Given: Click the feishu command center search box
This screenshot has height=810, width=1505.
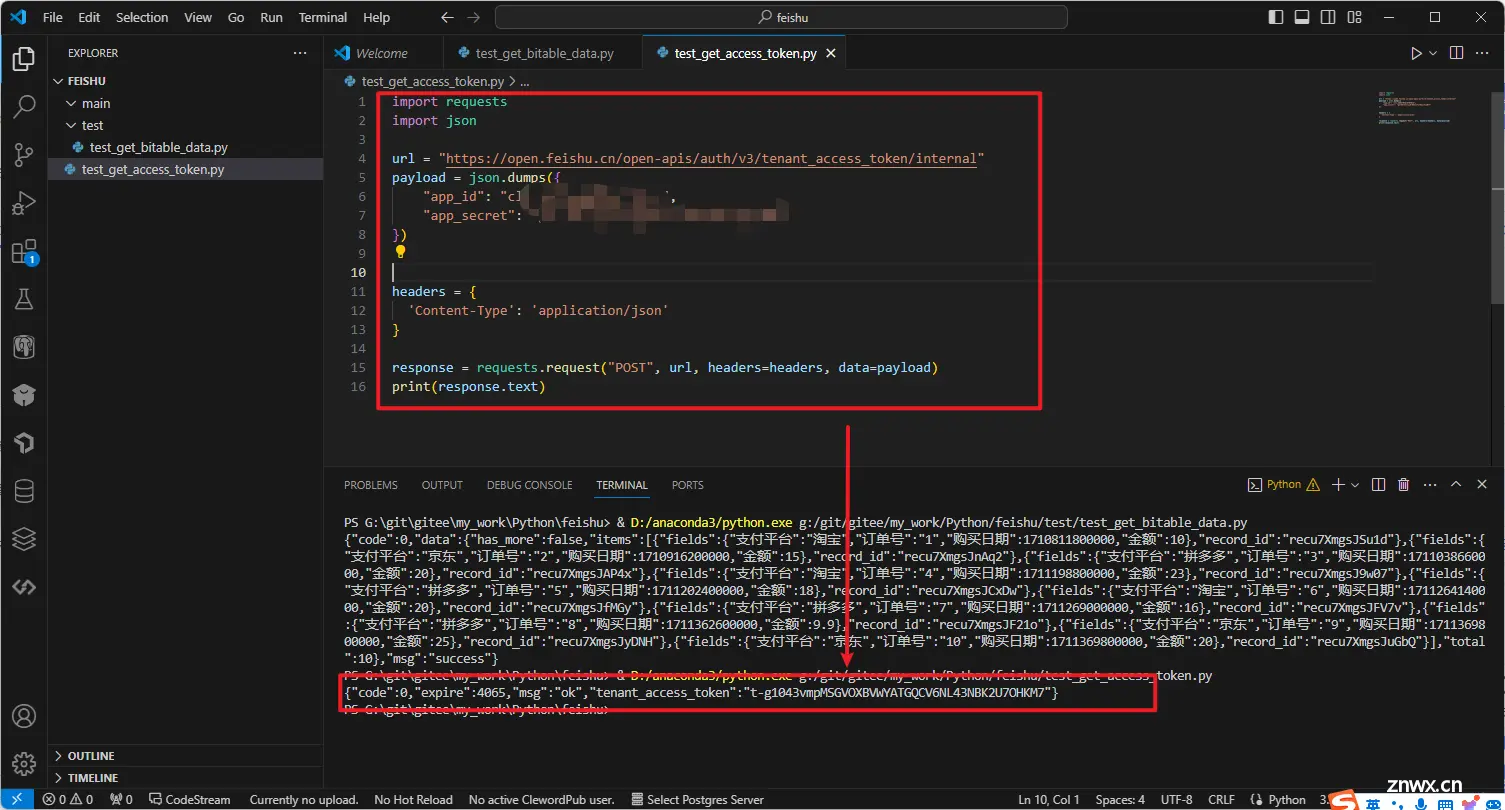Looking at the screenshot, I should (x=781, y=17).
